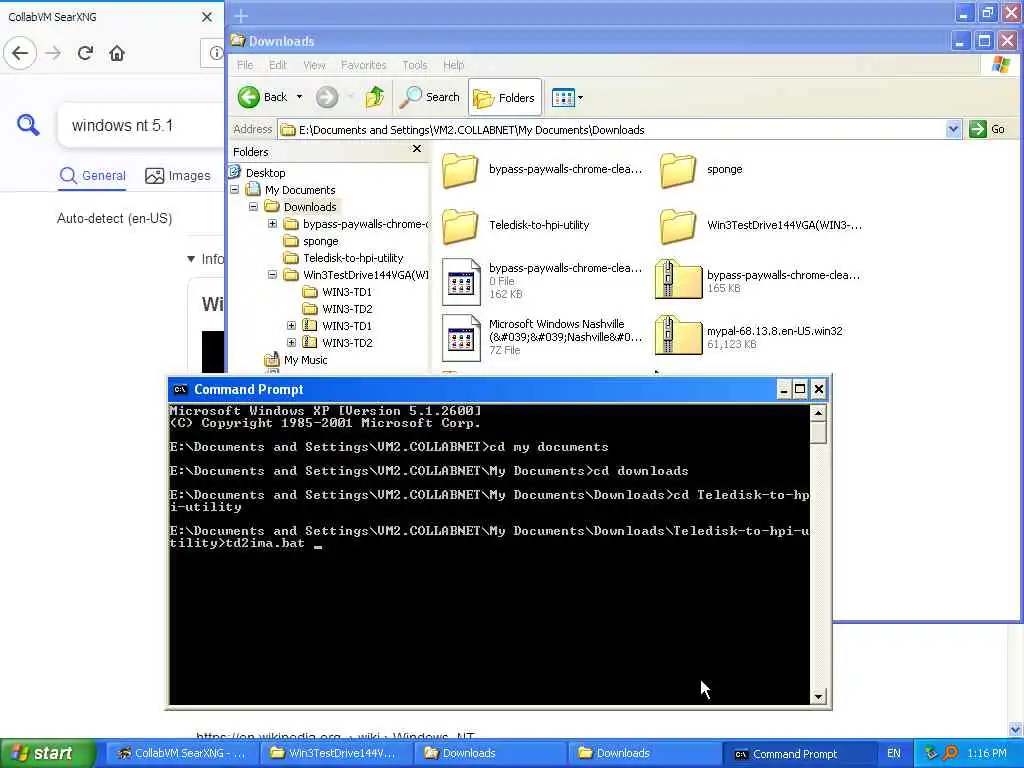Go to the browser home page
The width and height of the screenshot is (1024, 768).
(117, 53)
